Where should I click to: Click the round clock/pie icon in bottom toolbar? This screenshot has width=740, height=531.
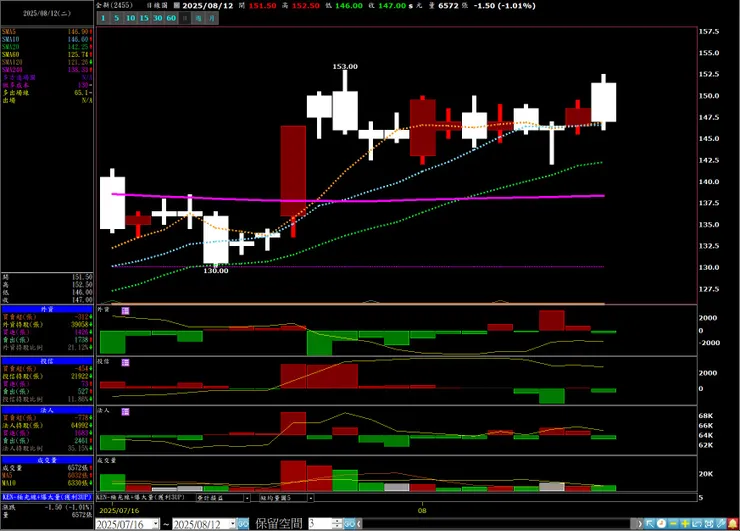pyautogui.click(x=662, y=523)
